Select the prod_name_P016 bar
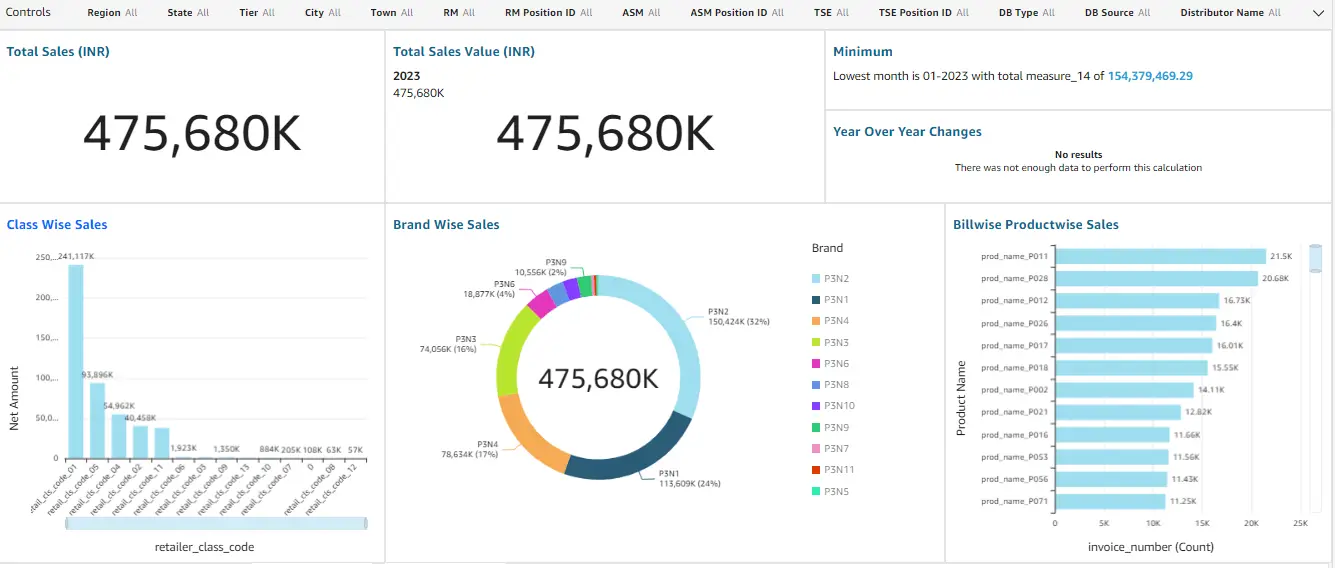The height and width of the screenshot is (568, 1335). click(1113, 435)
